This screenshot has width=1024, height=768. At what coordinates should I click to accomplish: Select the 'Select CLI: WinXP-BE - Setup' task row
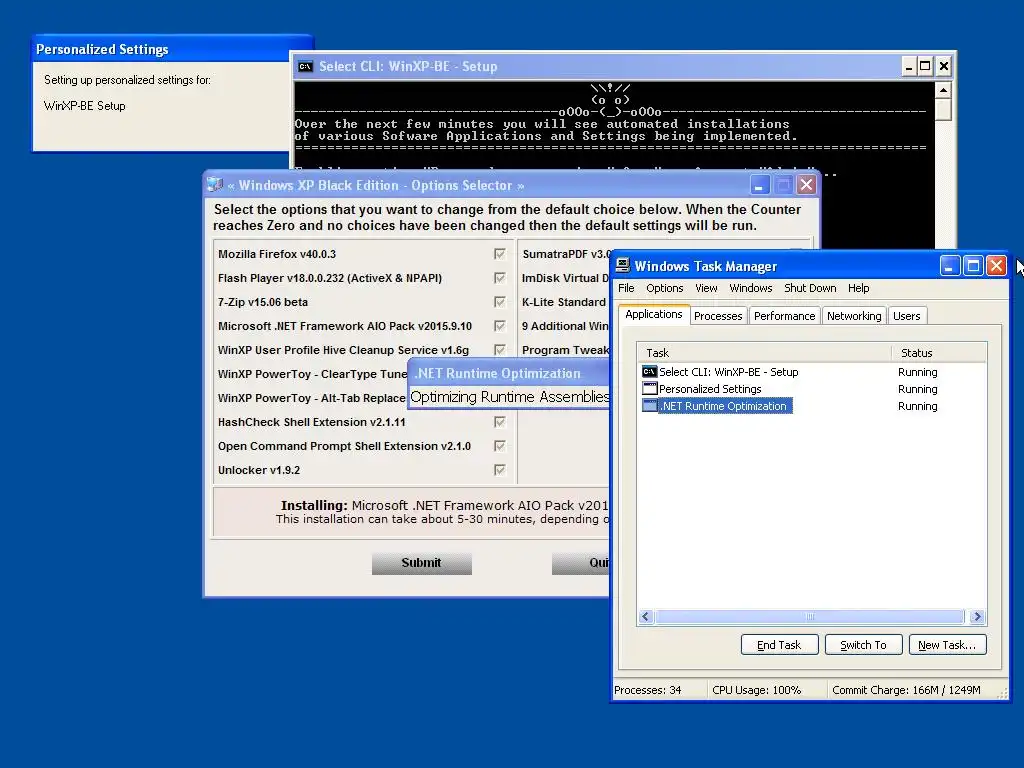(x=812, y=372)
